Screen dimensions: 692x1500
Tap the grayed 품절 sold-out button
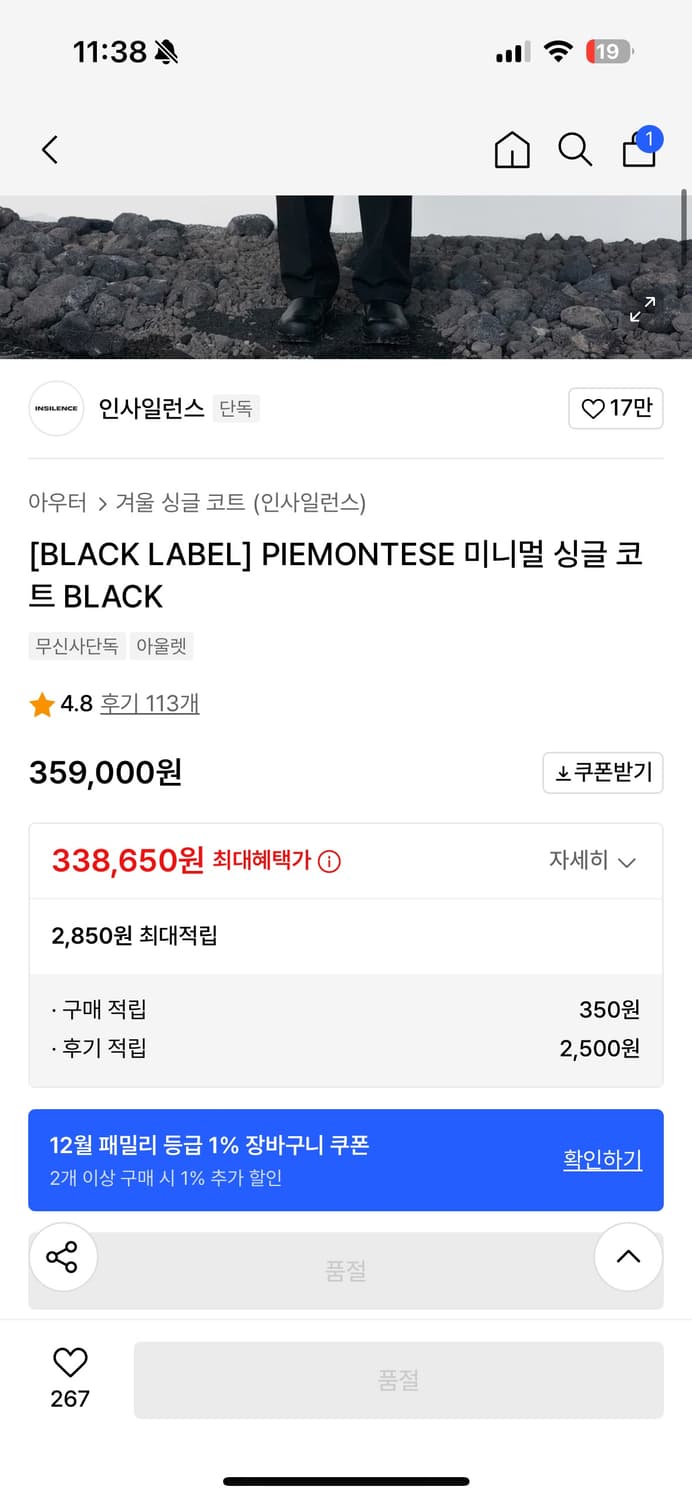(x=399, y=1380)
